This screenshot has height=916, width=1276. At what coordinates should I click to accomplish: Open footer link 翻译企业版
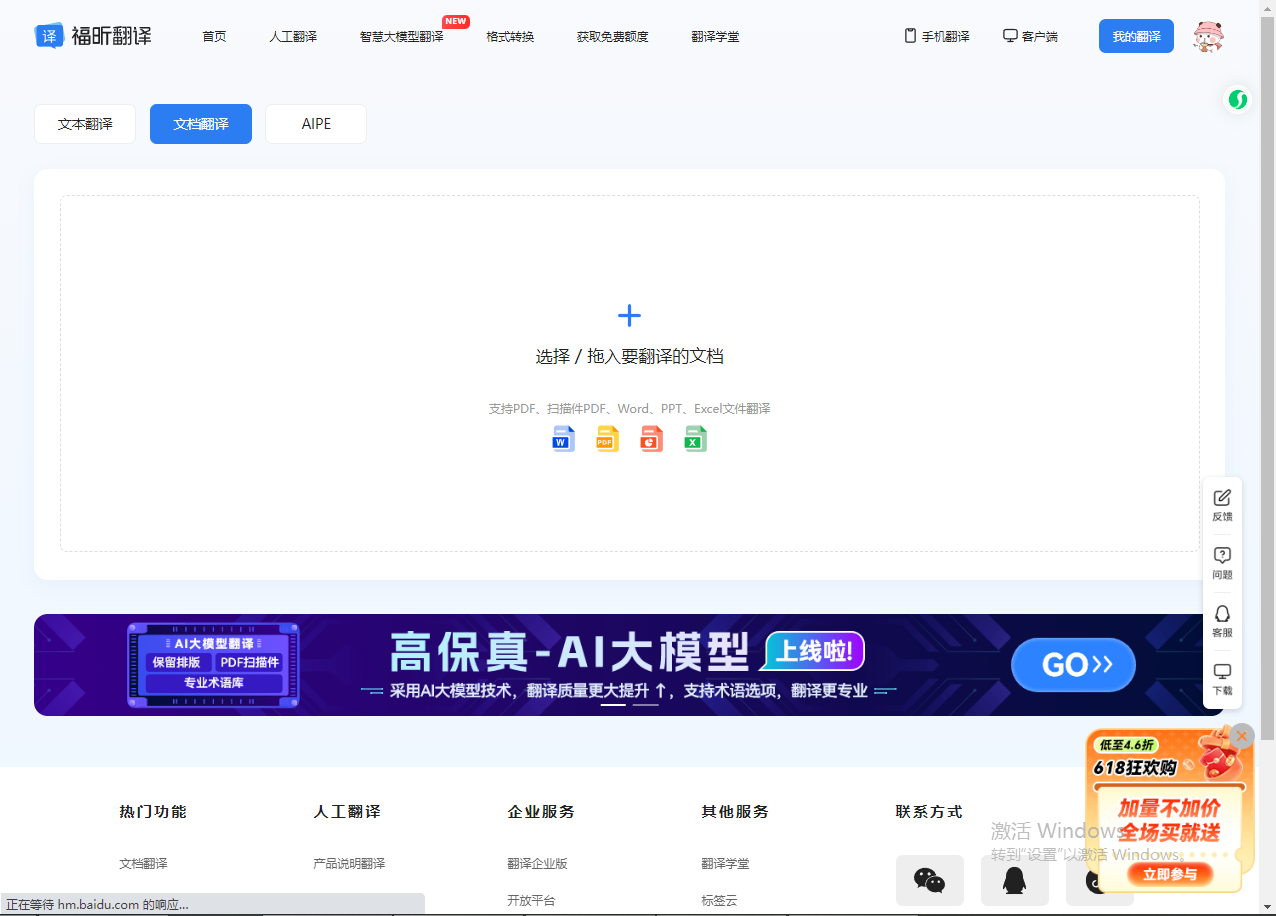(x=537, y=863)
